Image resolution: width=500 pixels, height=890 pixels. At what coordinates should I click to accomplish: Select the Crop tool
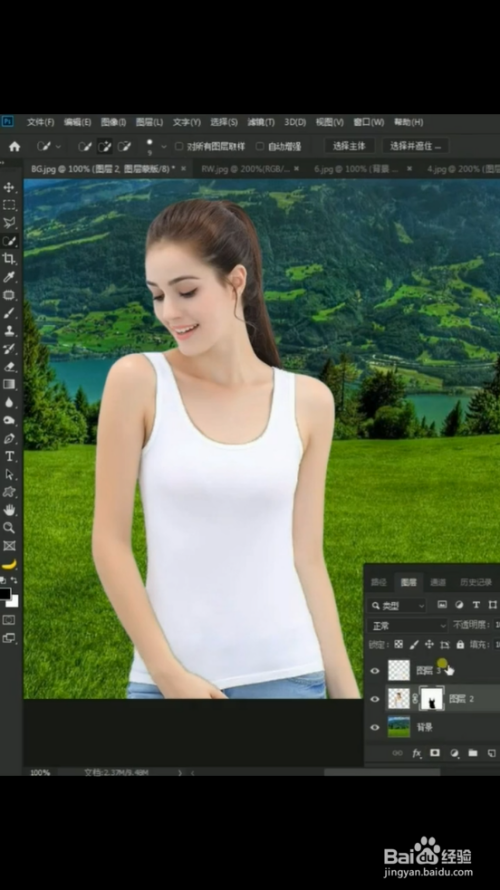pos(9,259)
